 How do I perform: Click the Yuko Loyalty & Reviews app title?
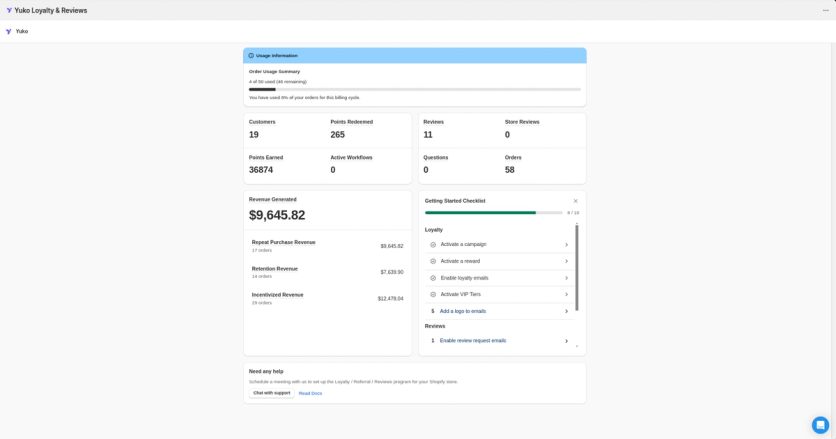[x=51, y=10]
